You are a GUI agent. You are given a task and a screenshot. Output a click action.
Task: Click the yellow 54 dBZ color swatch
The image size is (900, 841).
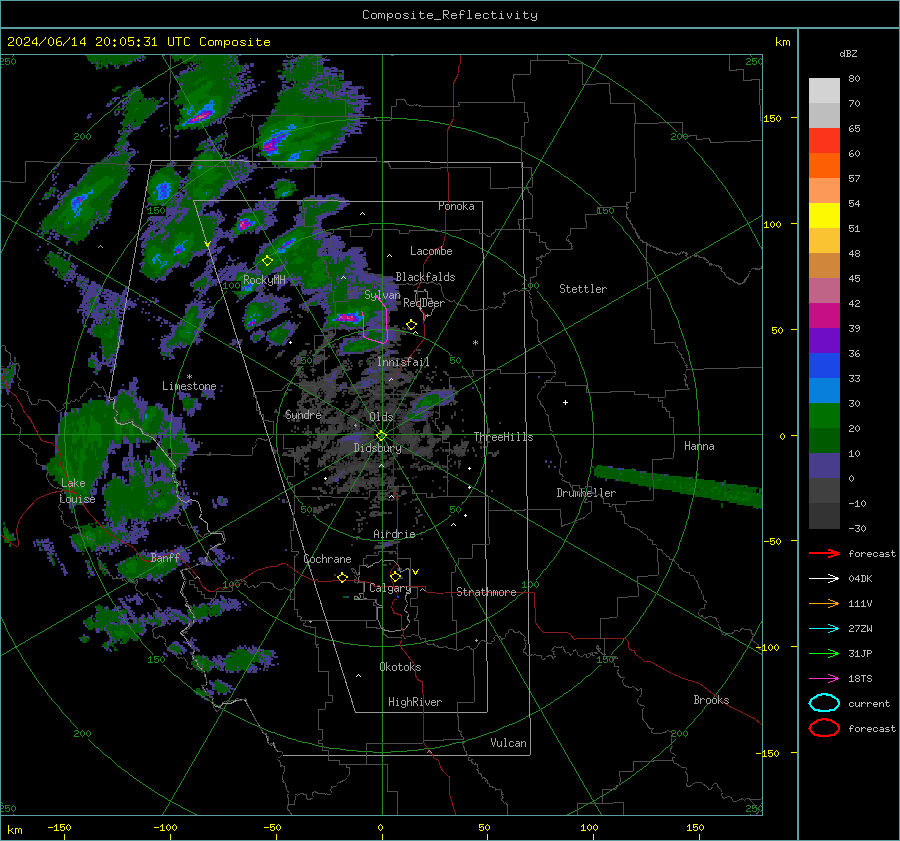click(x=824, y=215)
